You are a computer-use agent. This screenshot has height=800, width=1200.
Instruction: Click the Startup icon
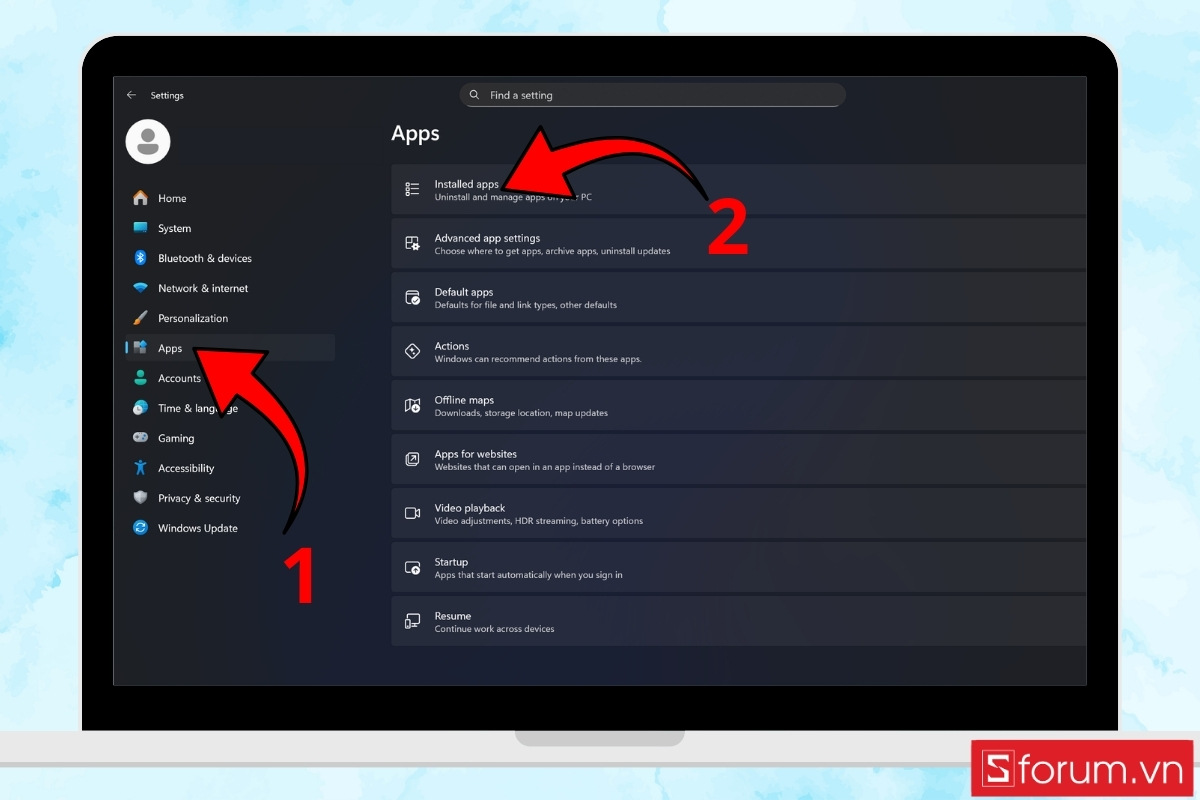pyautogui.click(x=412, y=567)
